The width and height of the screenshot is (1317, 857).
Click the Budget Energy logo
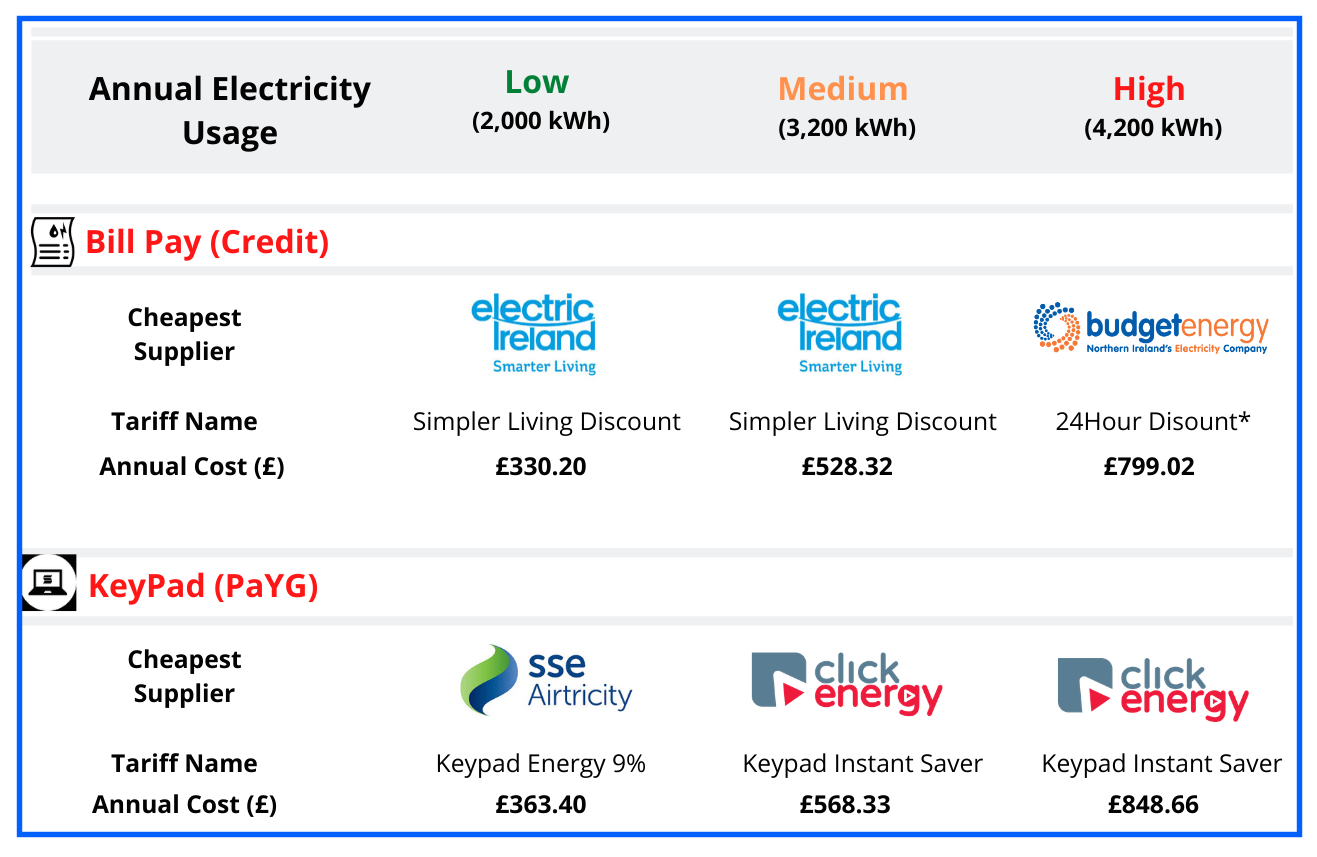(1150, 329)
